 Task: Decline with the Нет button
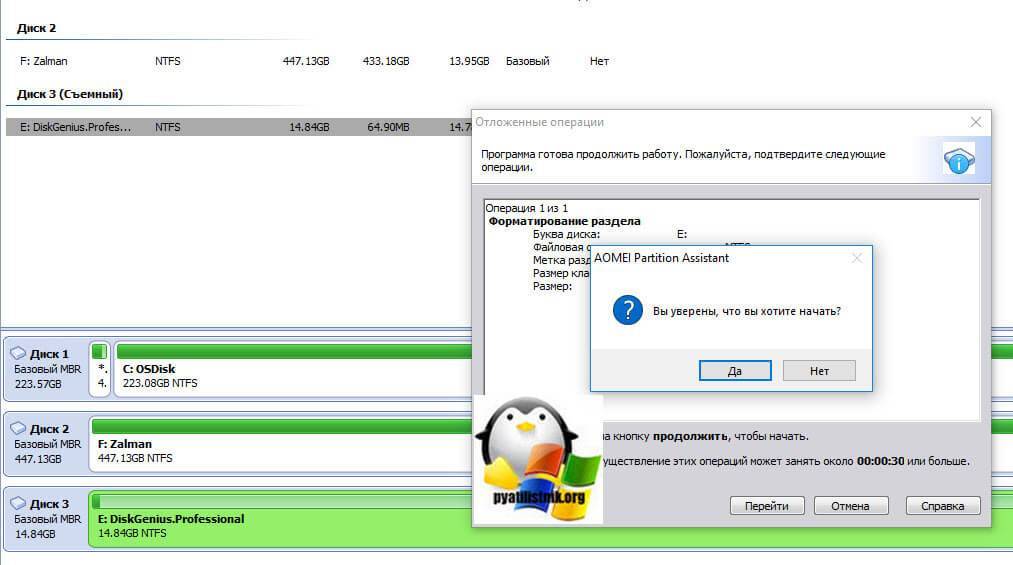(819, 371)
